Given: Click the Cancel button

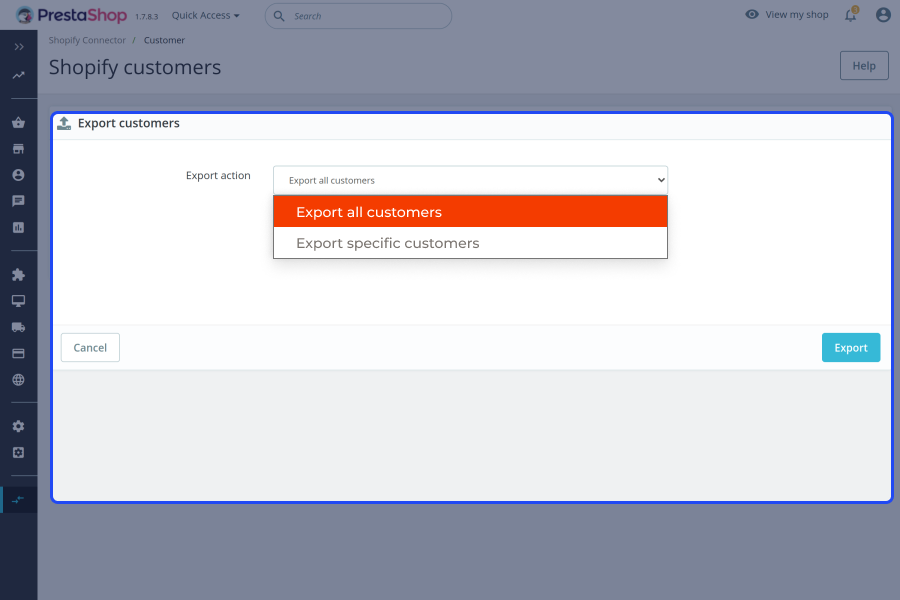Looking at the screenshot, I should tap(90, 347).
